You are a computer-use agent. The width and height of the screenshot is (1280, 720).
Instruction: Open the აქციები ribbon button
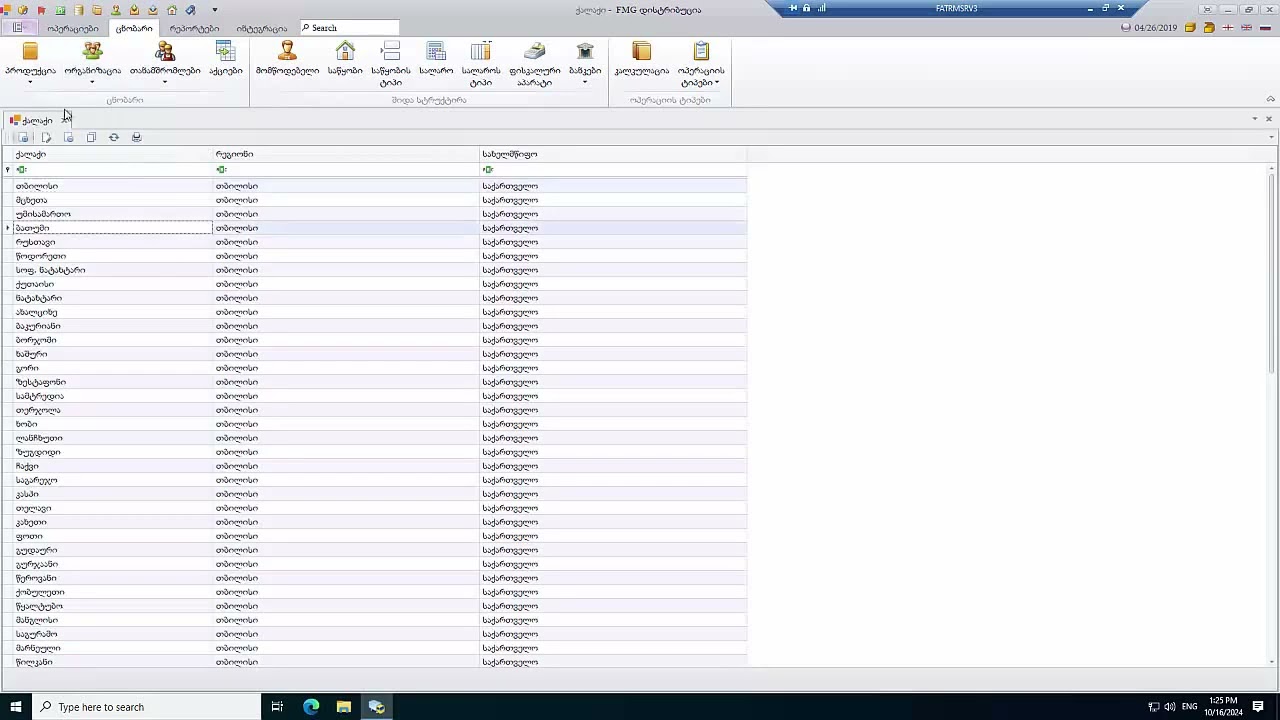coord(226,60)
